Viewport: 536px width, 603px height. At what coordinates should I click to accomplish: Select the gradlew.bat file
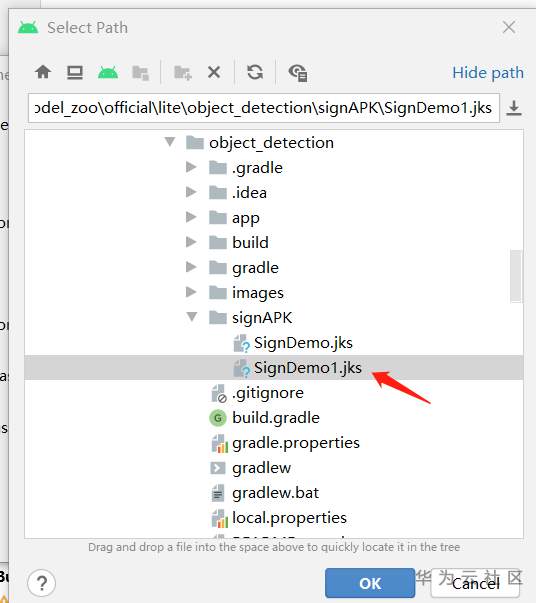click(x=274, y=493)
